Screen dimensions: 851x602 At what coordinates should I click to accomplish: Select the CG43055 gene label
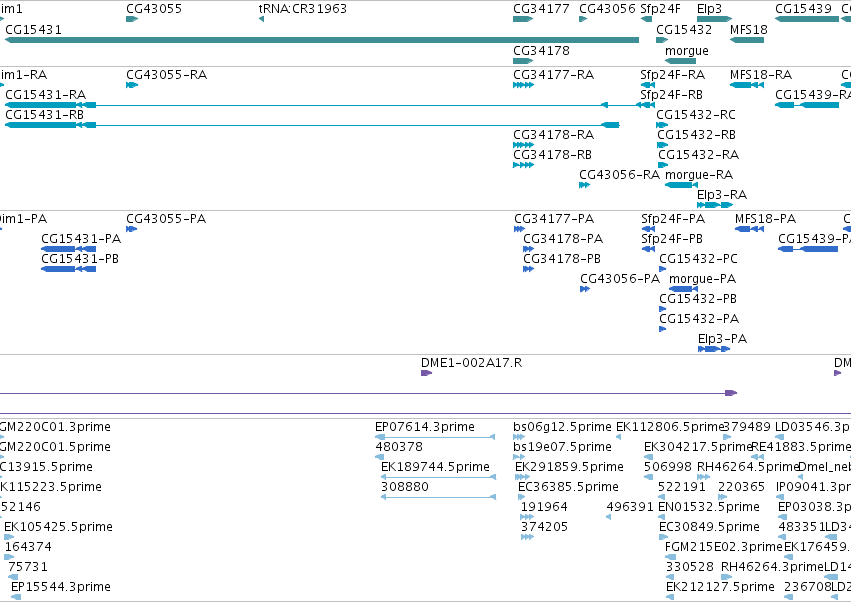pyautogui.click(x=154, y=9)
